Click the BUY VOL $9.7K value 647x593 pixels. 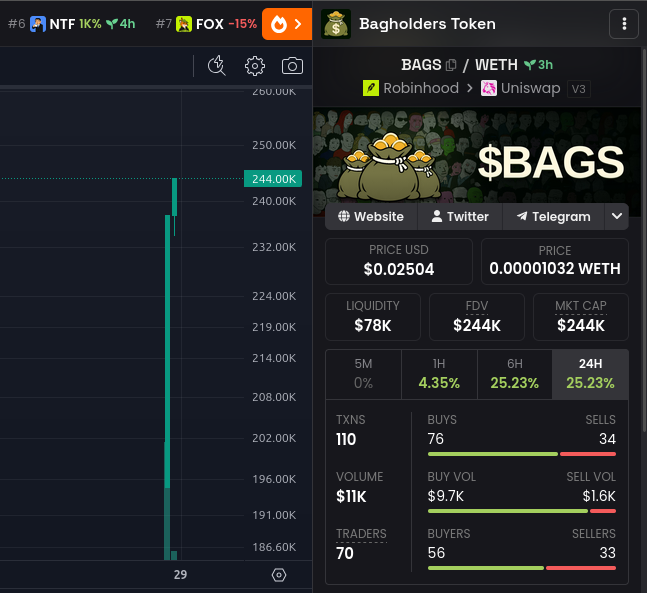(x=446, y=496)
